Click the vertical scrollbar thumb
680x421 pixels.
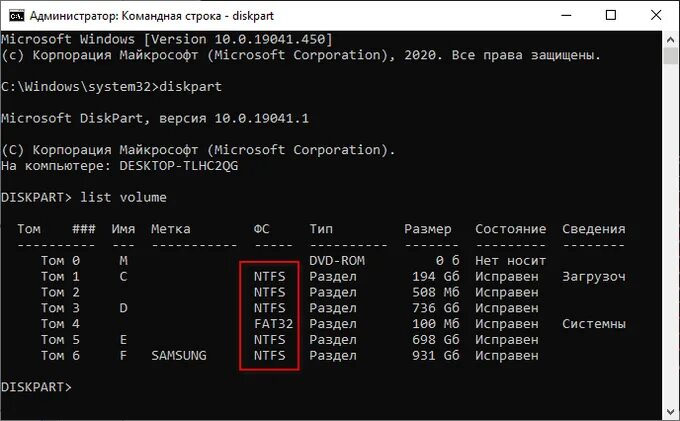(670, 56)
